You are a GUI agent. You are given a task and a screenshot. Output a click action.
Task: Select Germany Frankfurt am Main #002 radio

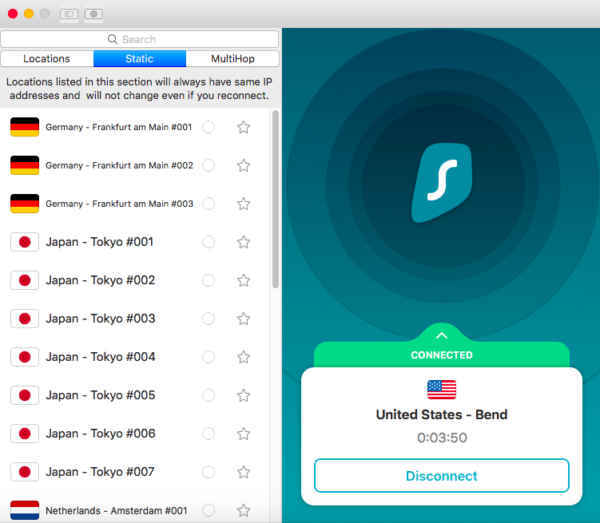209,165
